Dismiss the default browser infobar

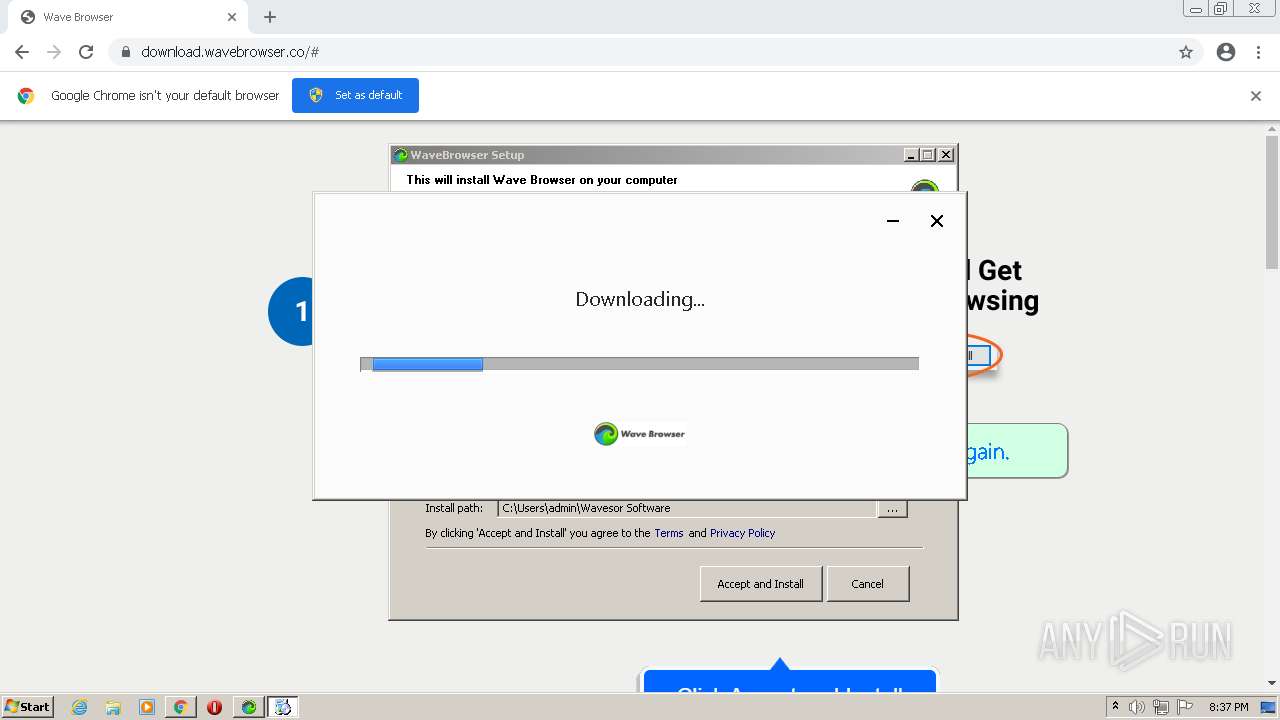pos(1256,96)
